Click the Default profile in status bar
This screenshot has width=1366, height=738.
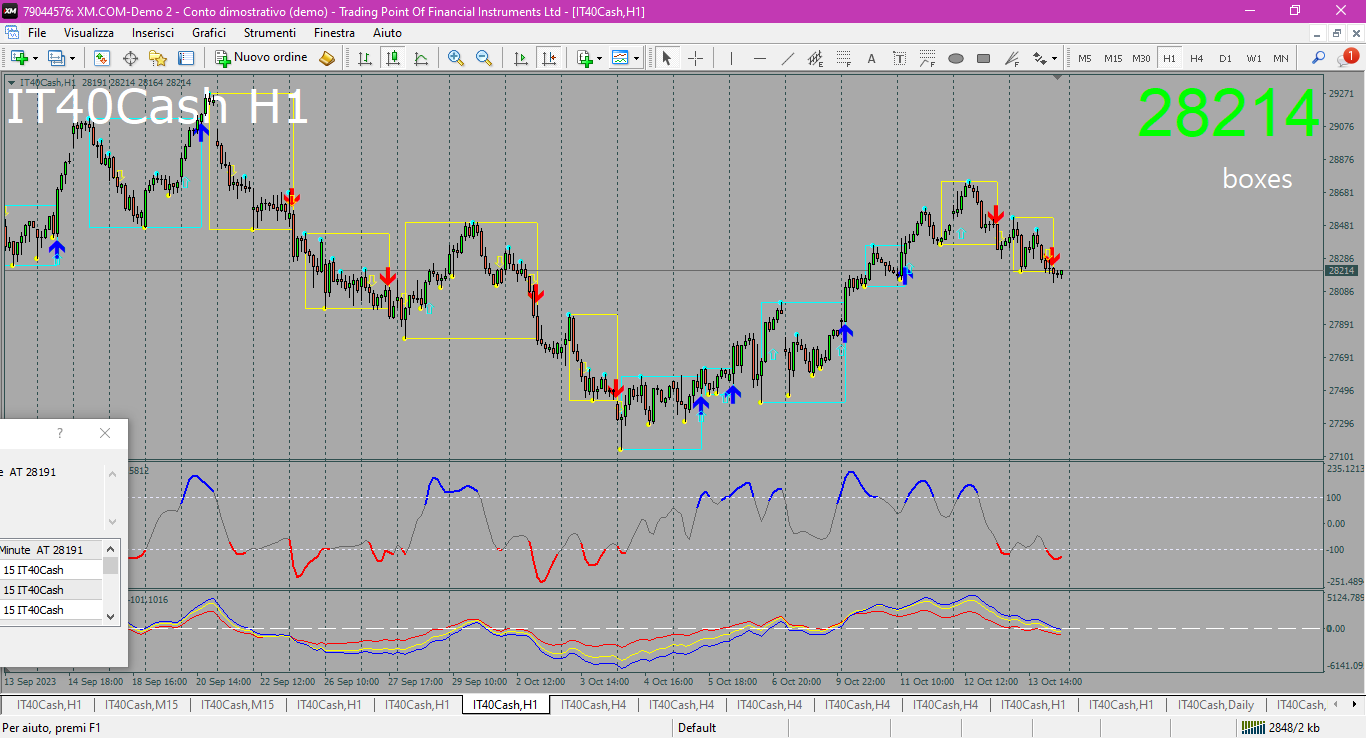pos(697,728)
